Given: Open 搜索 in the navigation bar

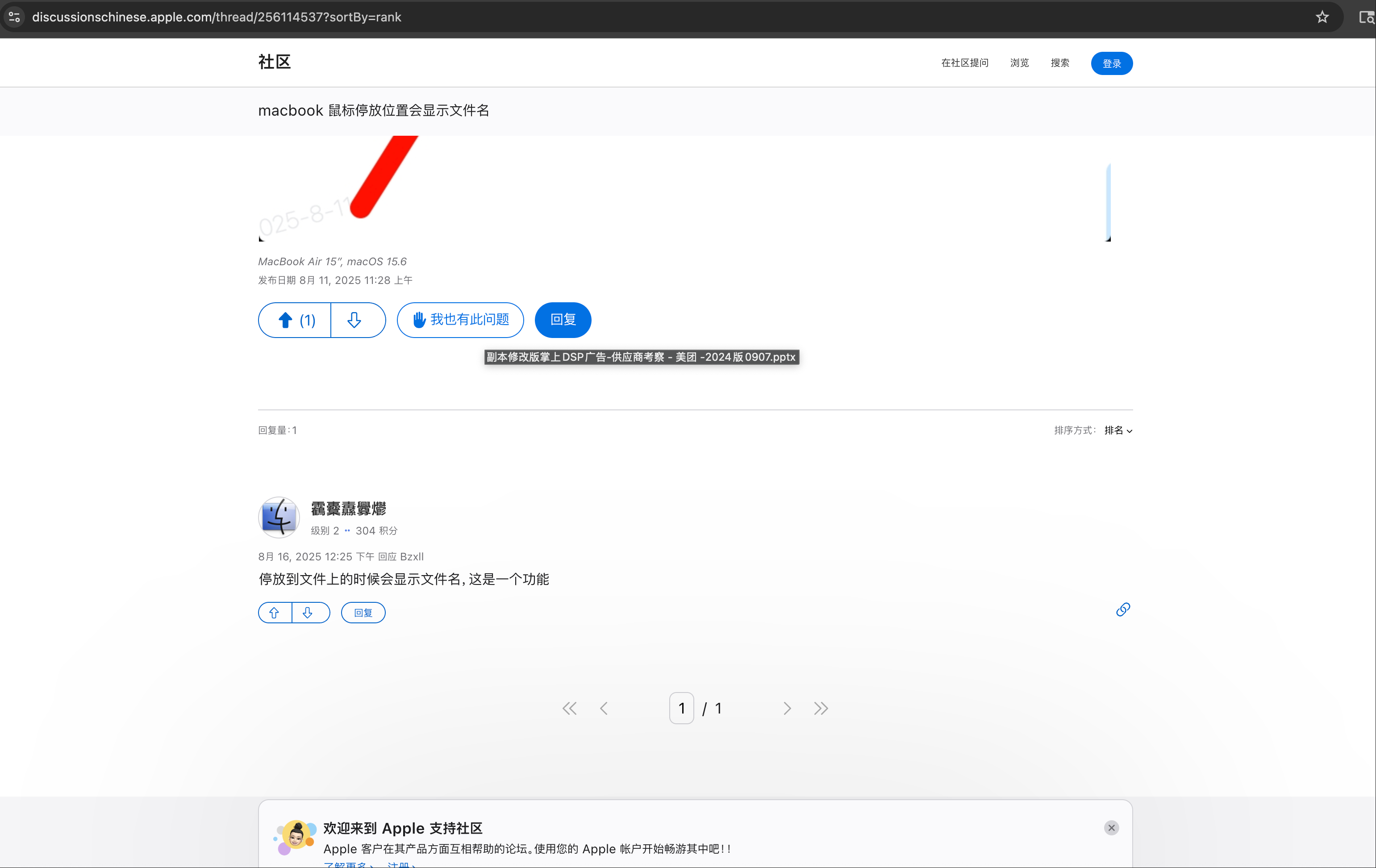Looking at the screenshot, I should click(1059, 63).
